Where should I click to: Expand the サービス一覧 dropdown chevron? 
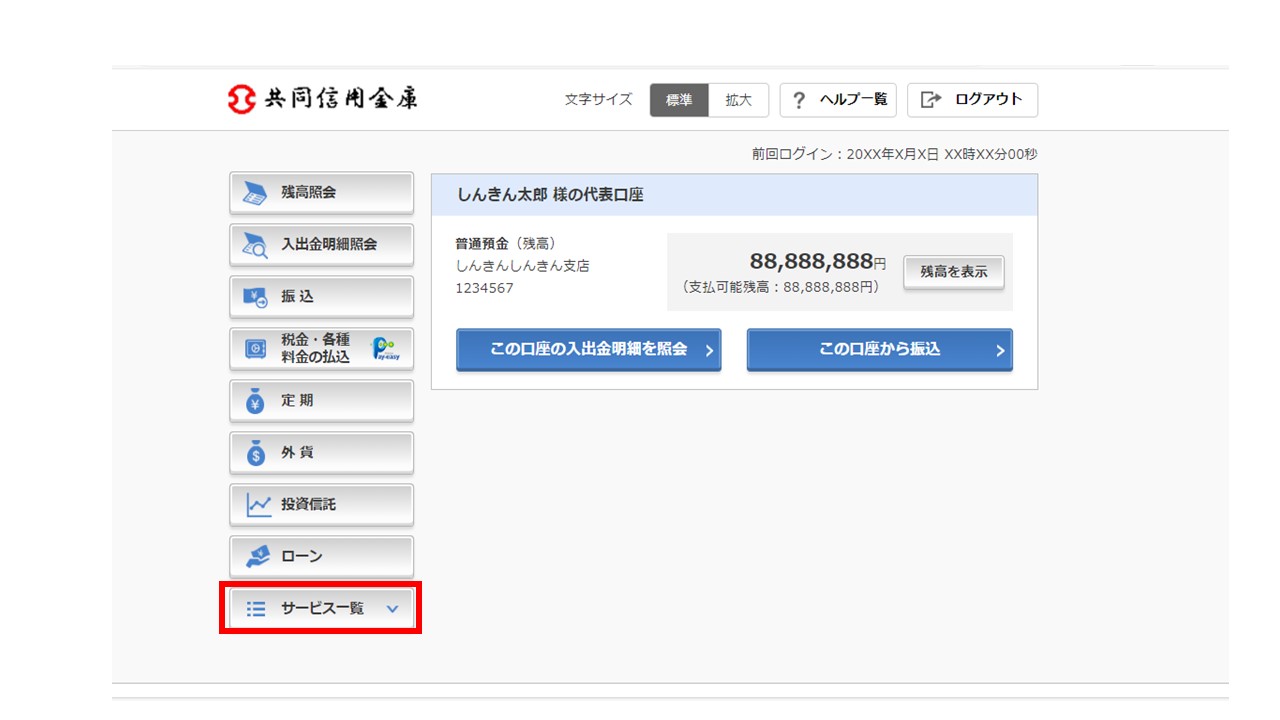point(392,609)
